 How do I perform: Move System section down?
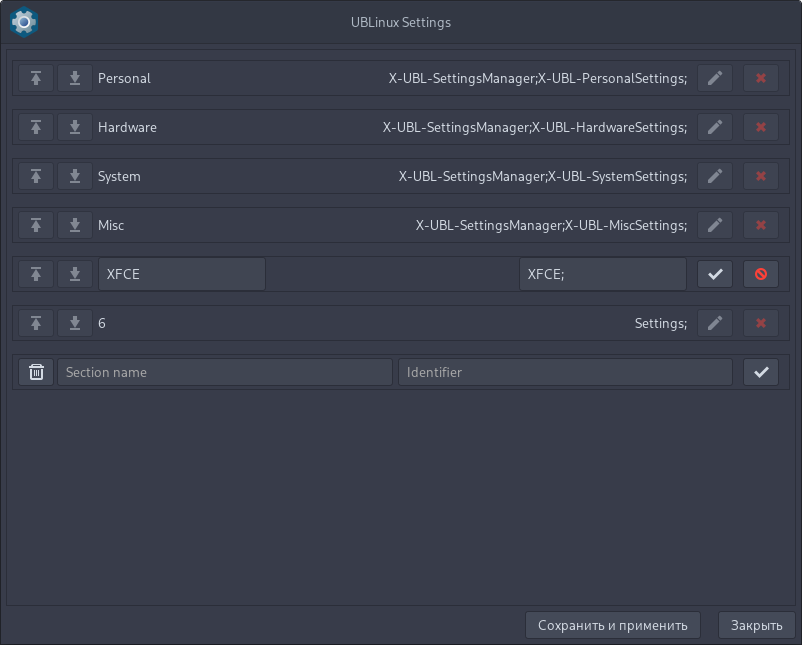(x=75, y=176)
